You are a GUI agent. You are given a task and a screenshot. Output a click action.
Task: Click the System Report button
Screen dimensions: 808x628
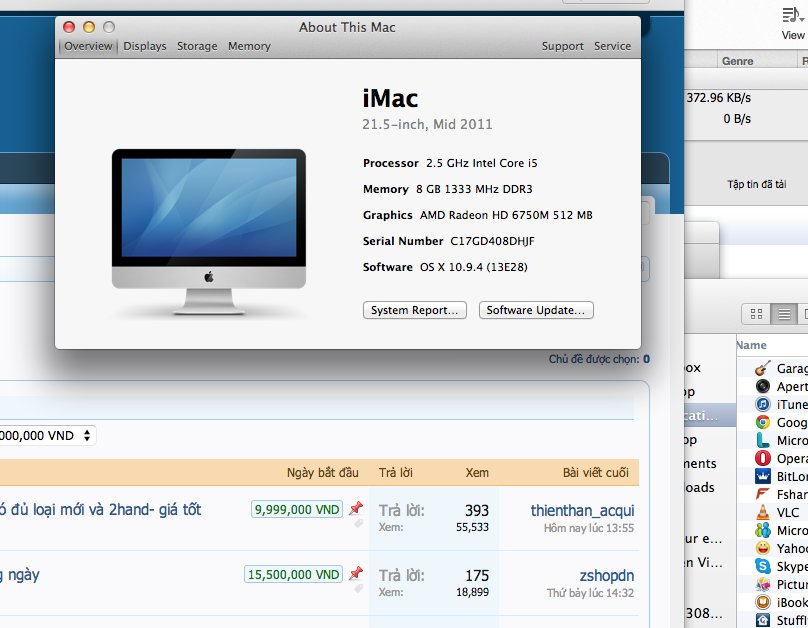[x=415, y=310]
